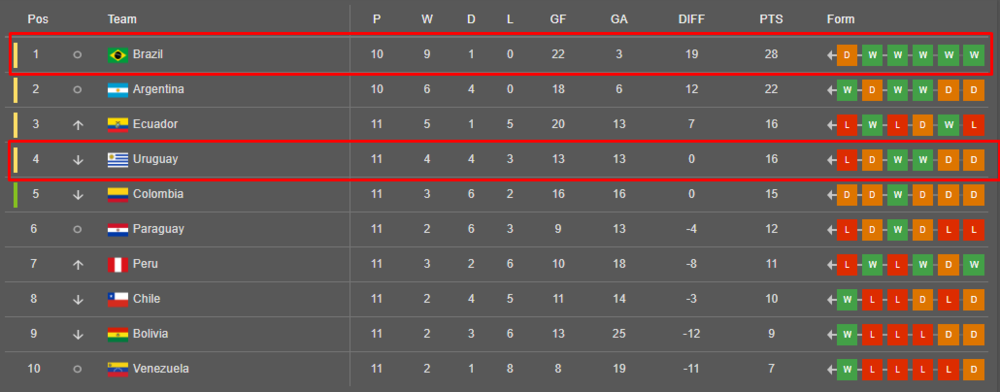Click the Brazil flag icon
Viewport: 1000px width, 392px height.
pyautogui.click(x=118, y=55)
